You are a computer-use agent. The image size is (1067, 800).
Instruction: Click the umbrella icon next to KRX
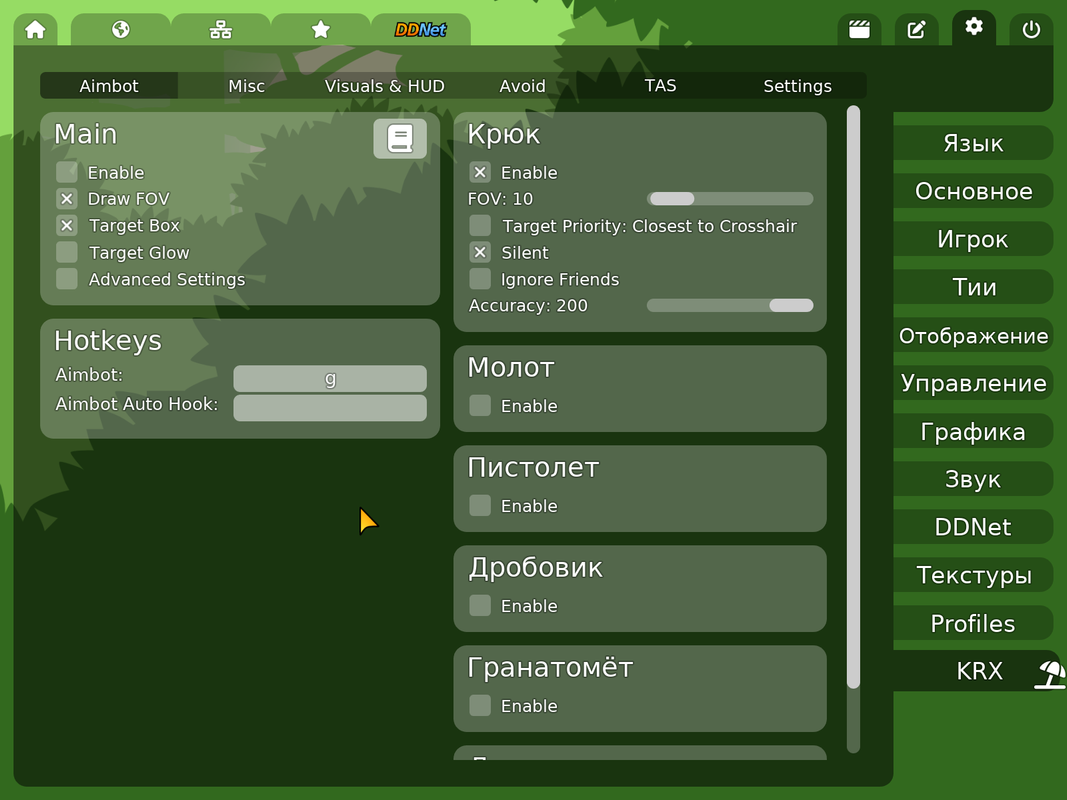pos(1051,674)
